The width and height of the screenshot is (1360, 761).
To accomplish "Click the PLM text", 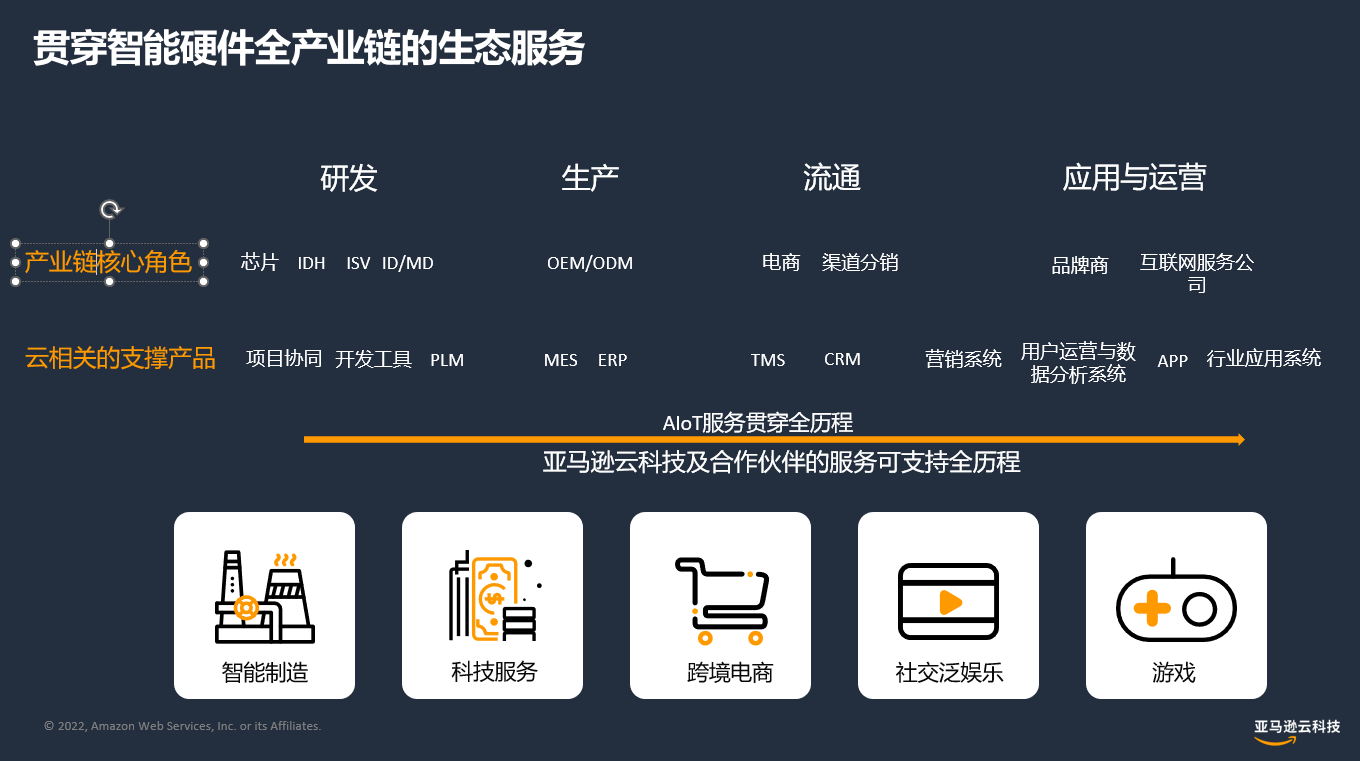I will (x=447, y=360).
